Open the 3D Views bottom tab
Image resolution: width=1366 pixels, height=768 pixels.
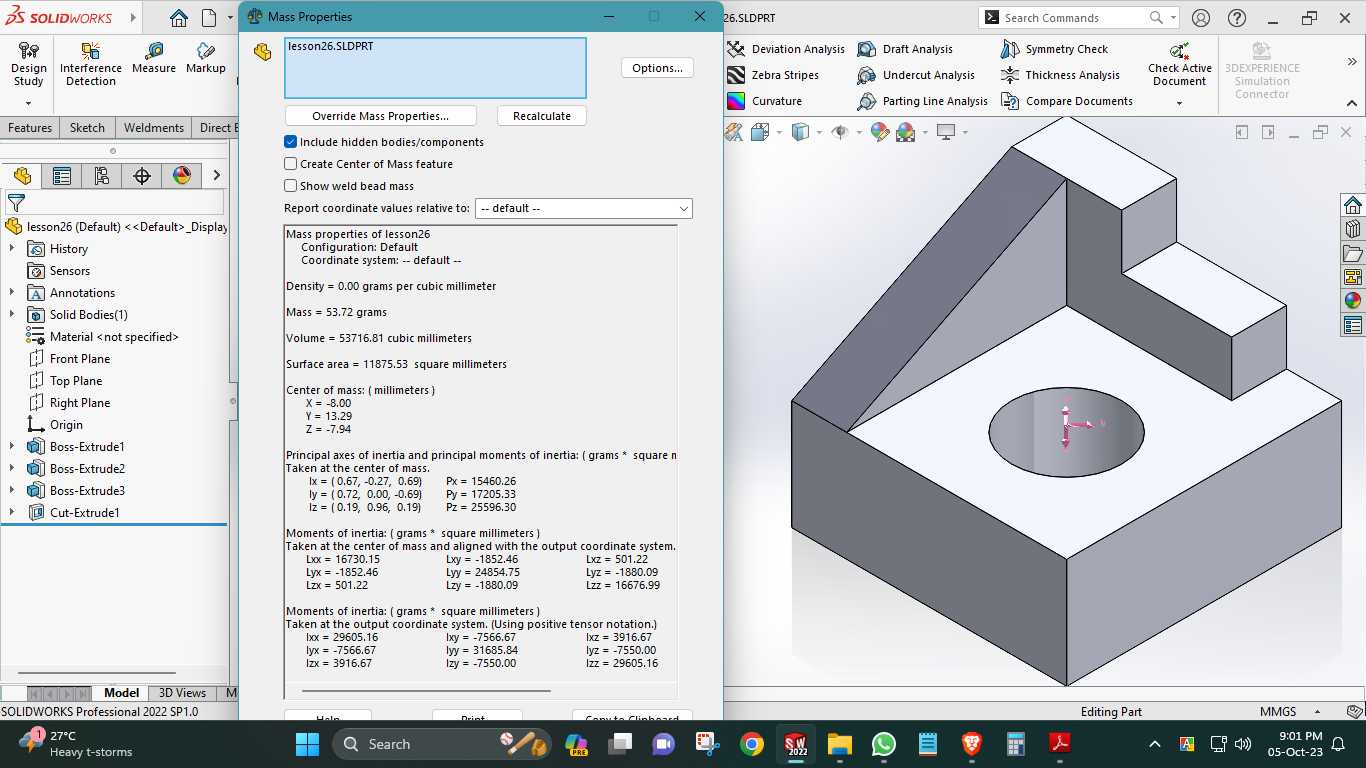(x=182, y=693)
